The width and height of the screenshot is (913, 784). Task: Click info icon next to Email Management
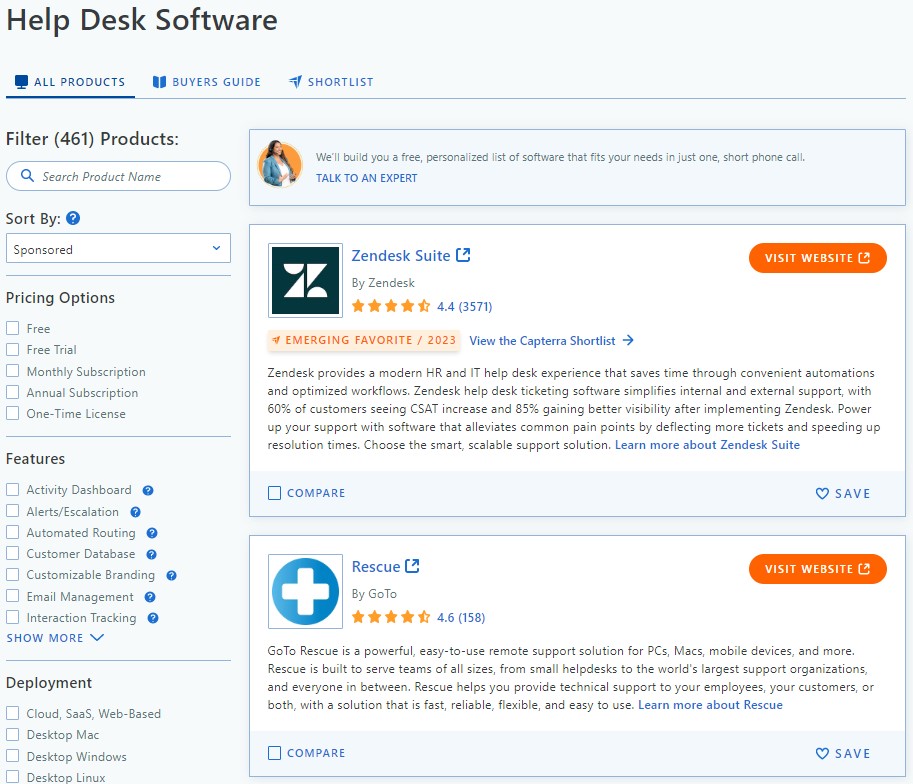click(x=152, y=597)
